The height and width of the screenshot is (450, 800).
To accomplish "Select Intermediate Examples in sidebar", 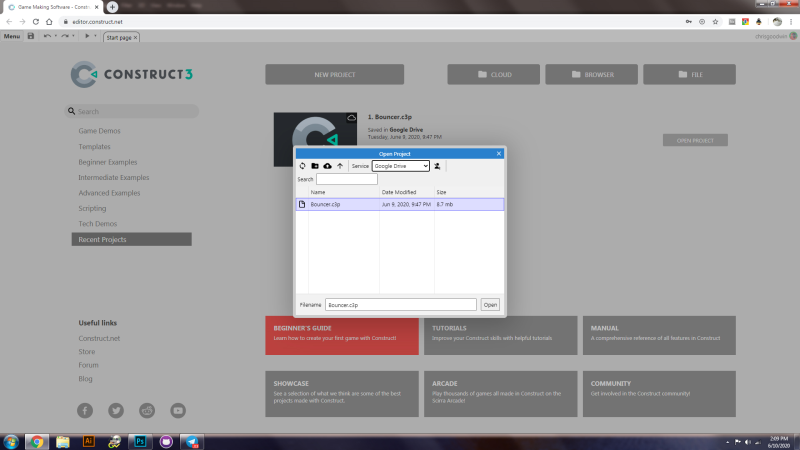I will point(114,178).
